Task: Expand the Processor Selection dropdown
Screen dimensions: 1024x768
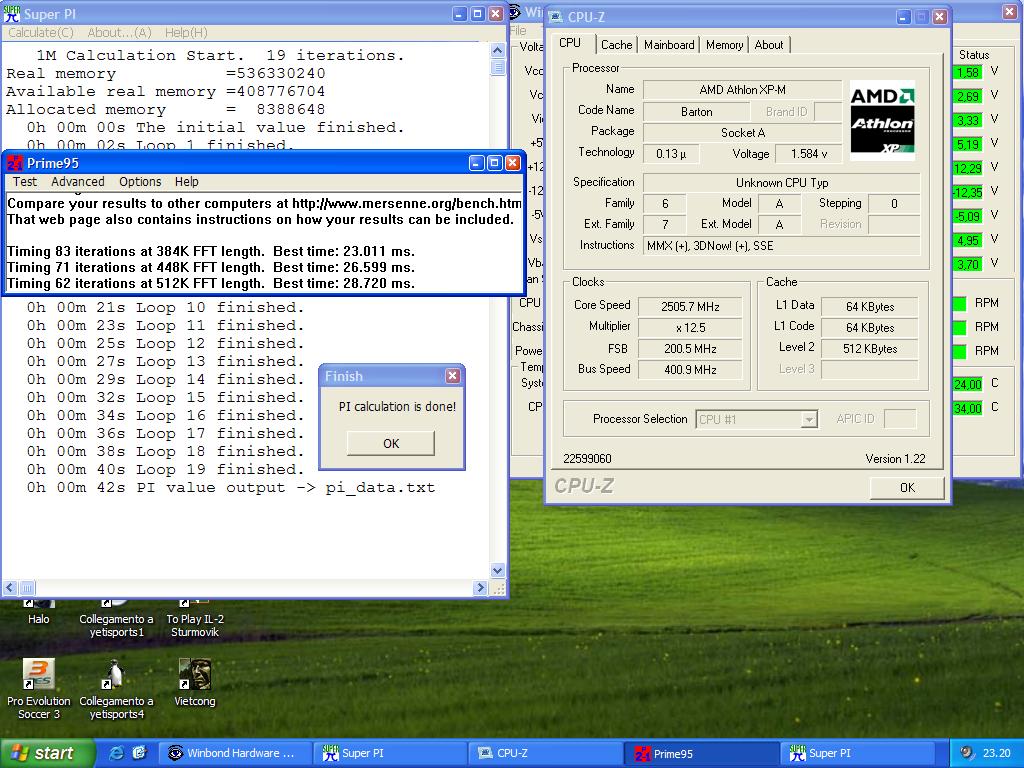Action: (x=808, y=419)
